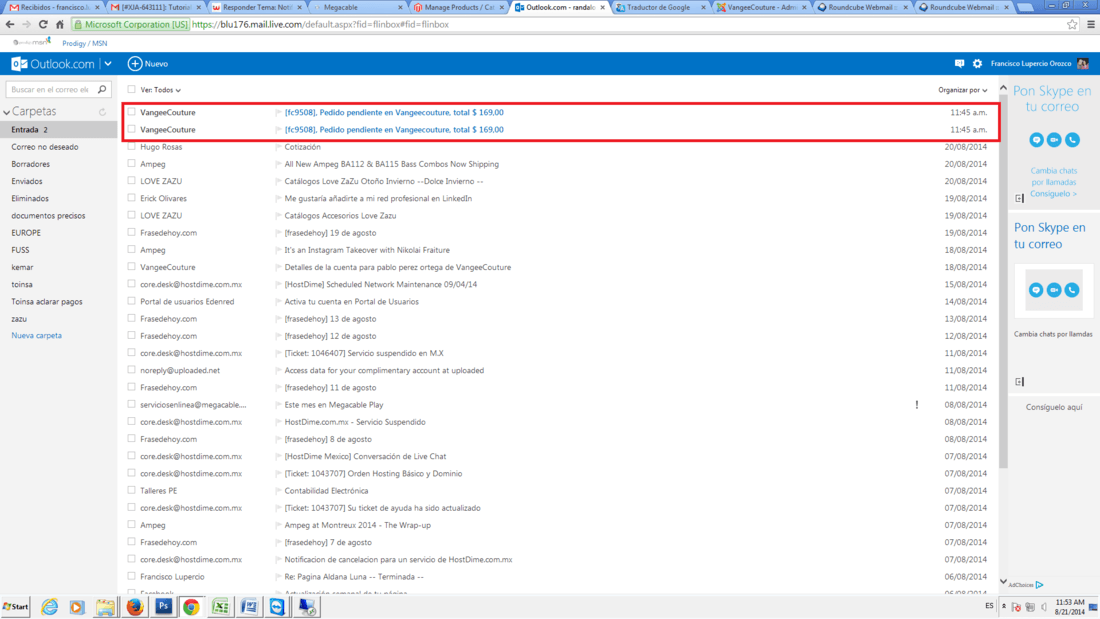This screenshot has height=619, width=1100.
Task: Click the user profile picture
Action: click(x=1083, y=64)
